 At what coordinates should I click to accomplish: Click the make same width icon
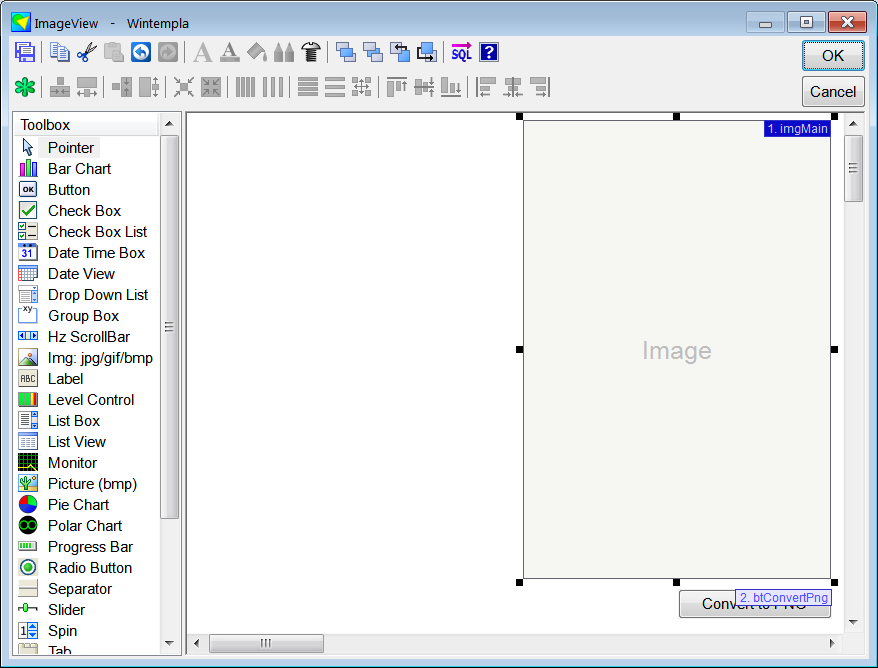(x=87, y=87)
